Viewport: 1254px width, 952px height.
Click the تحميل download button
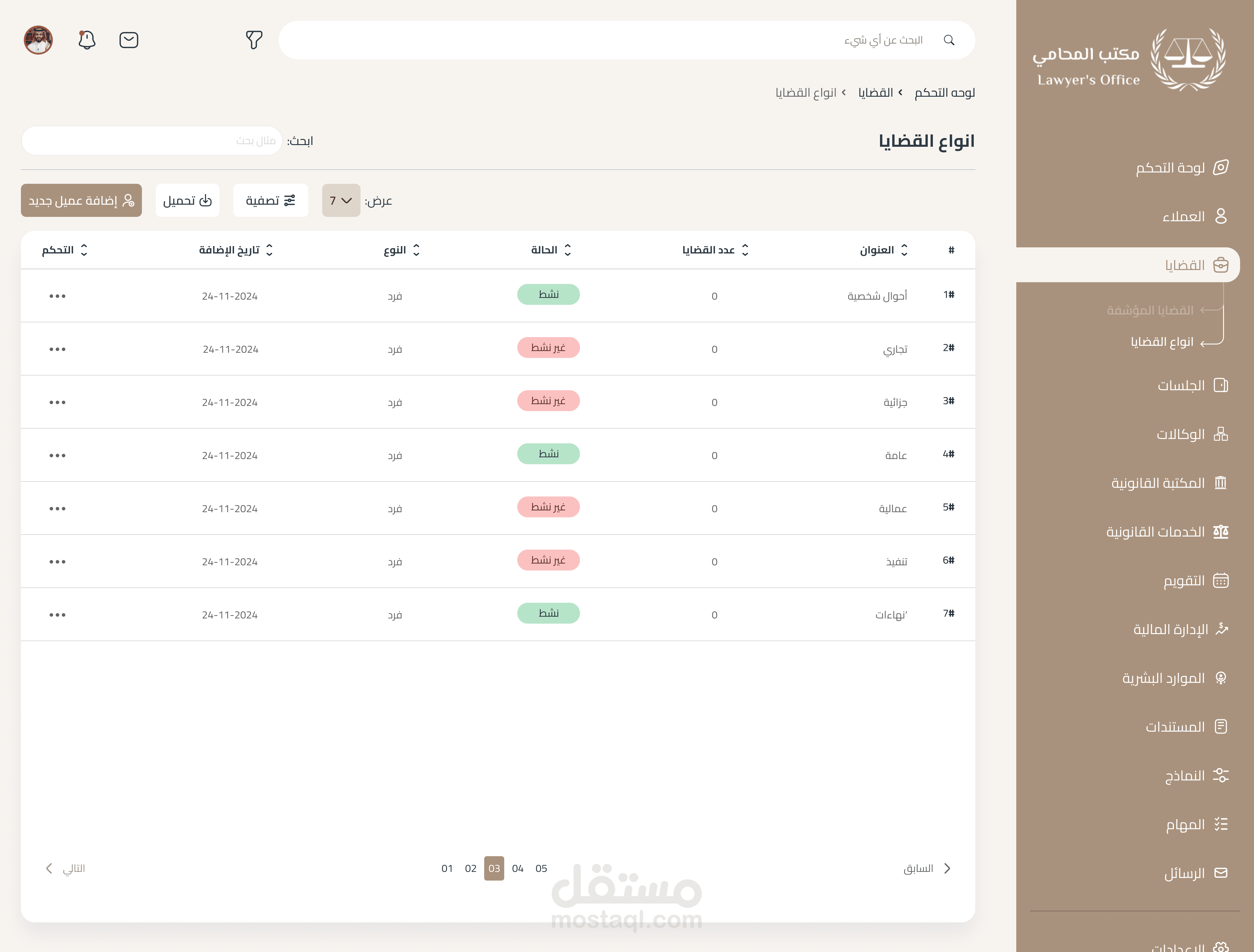(188, 200)
